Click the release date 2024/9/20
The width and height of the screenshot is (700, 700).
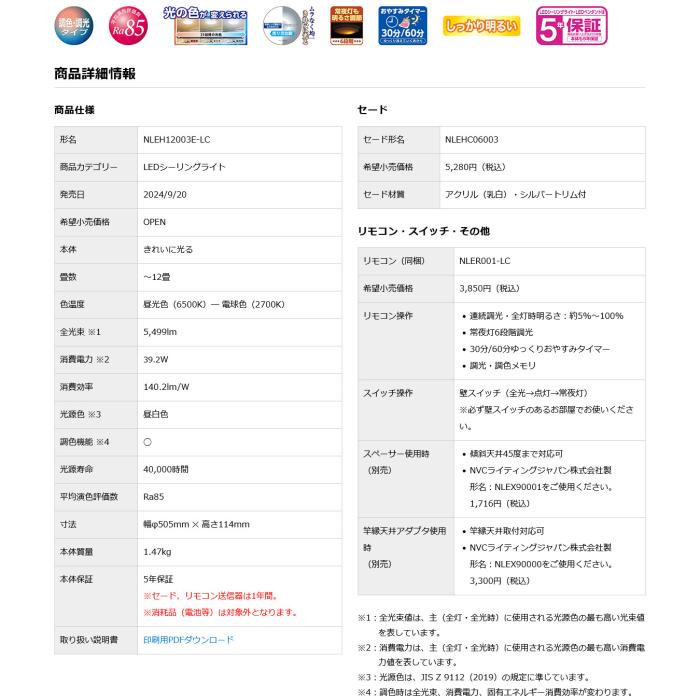(x=165, y=195)
